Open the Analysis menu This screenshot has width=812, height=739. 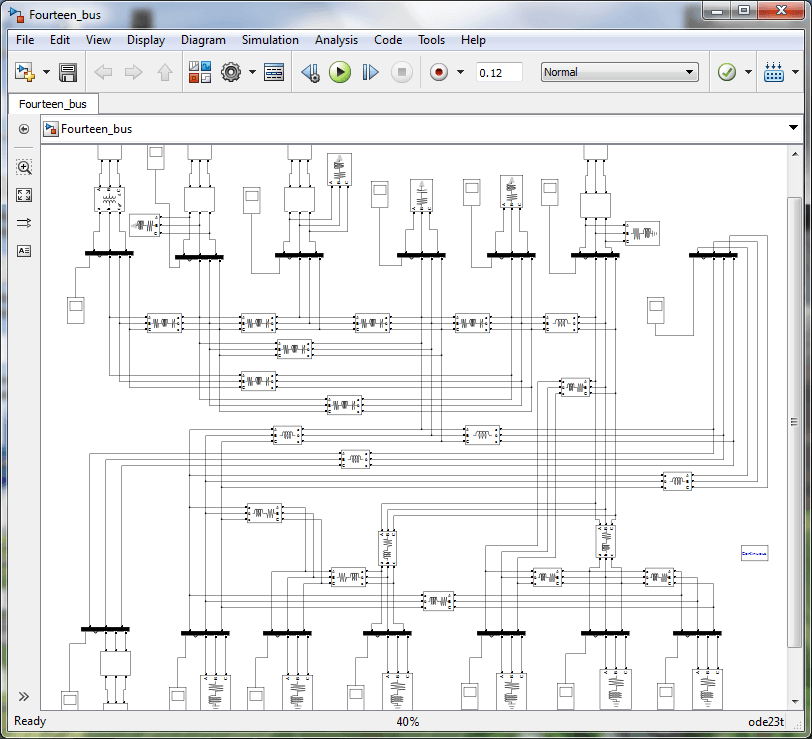[336, 40]
